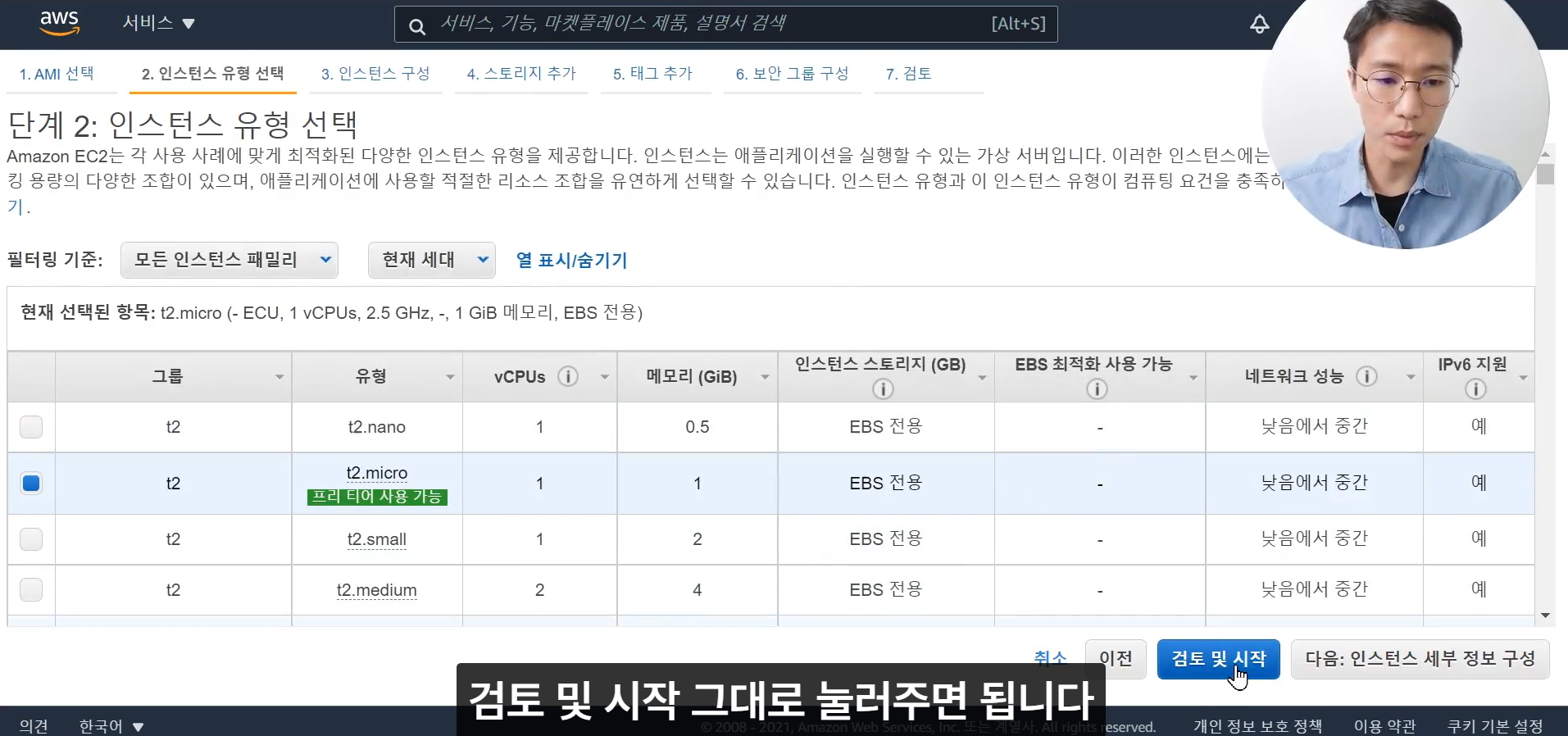Open the EBS 최적화 column sort arrow

click(1193, 377)
